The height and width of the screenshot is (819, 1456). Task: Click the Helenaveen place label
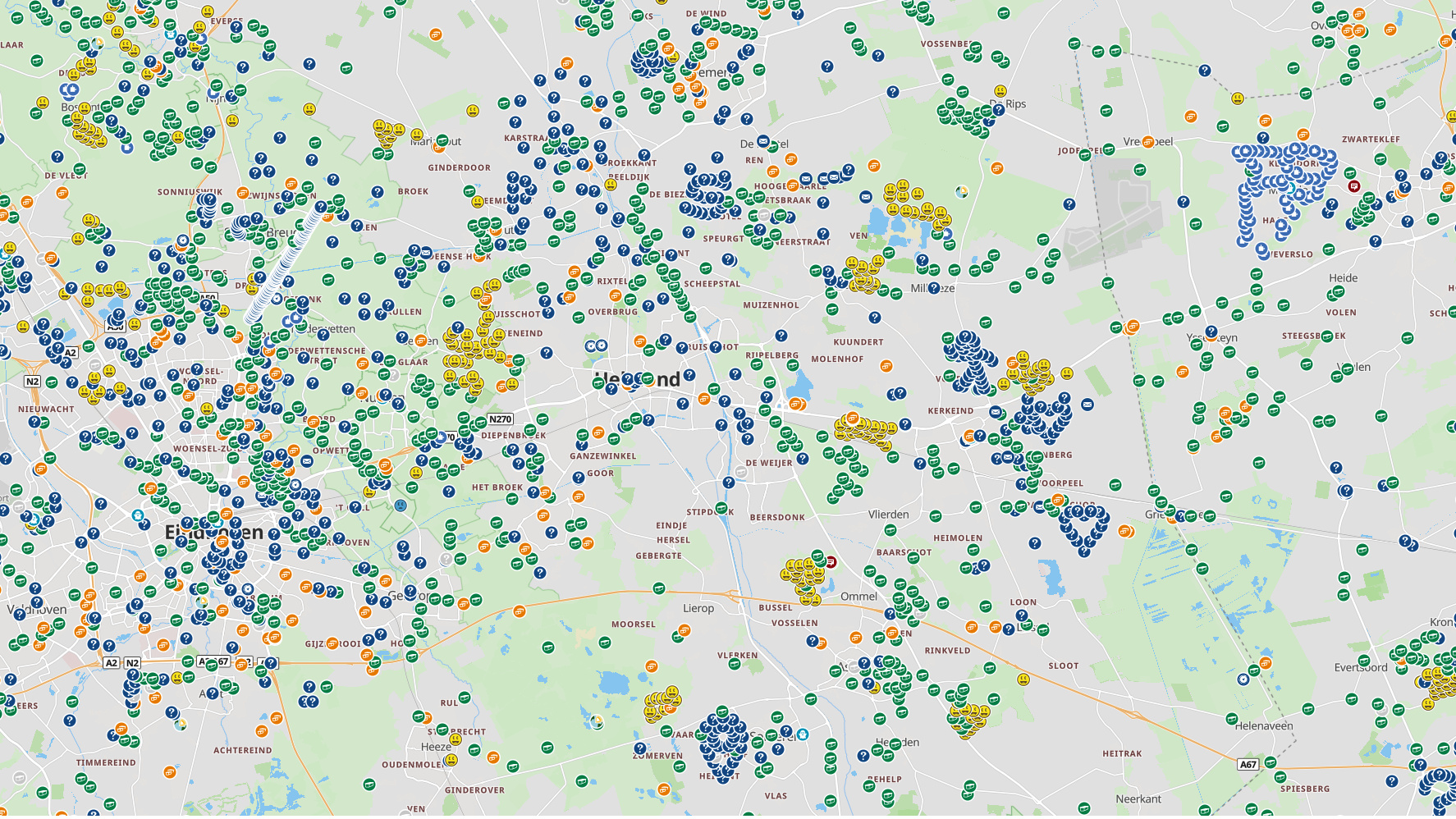(1263, 726)
